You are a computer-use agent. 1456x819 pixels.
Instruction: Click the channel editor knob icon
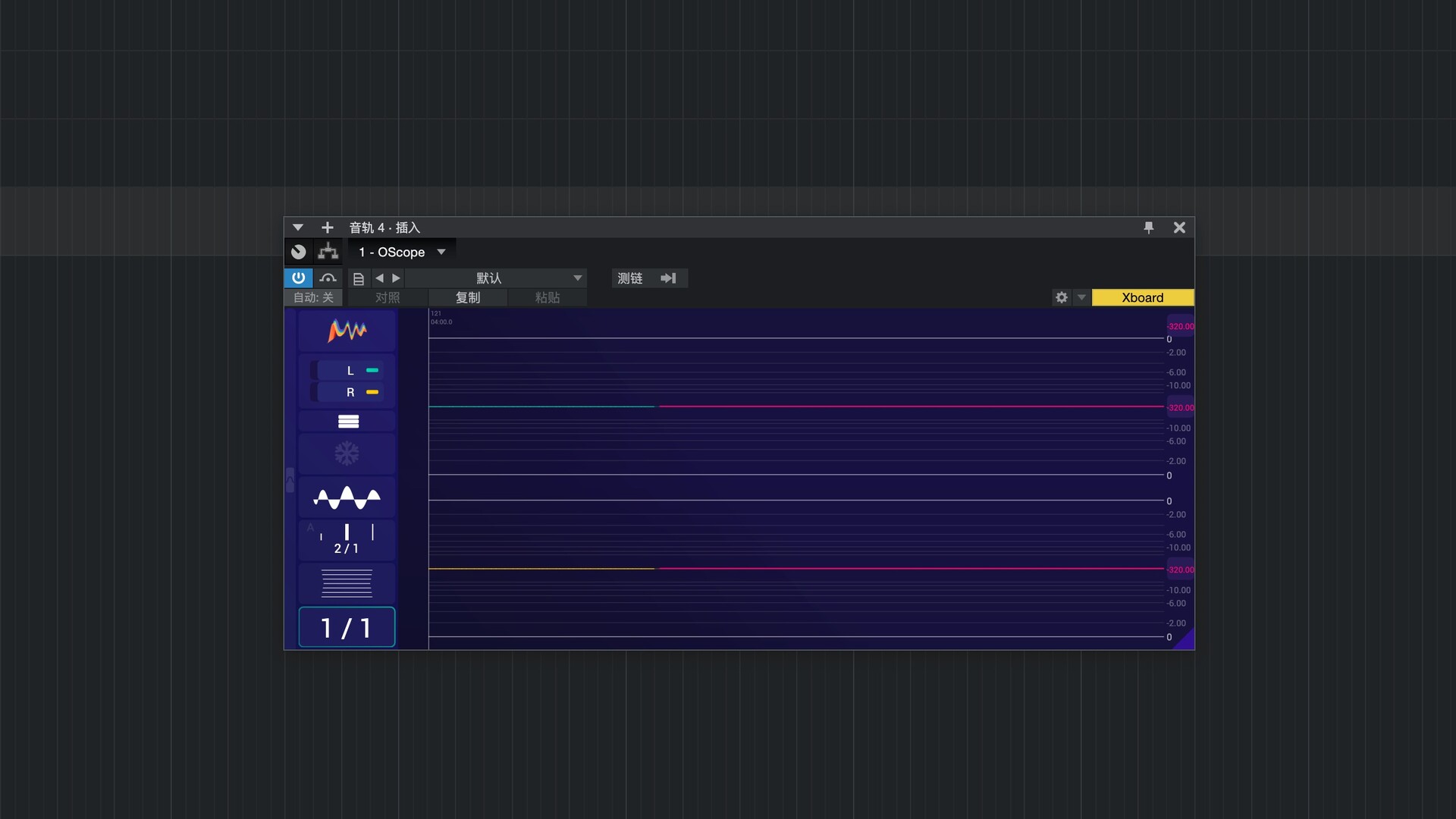pyautogui.click(x=299, y=252)
